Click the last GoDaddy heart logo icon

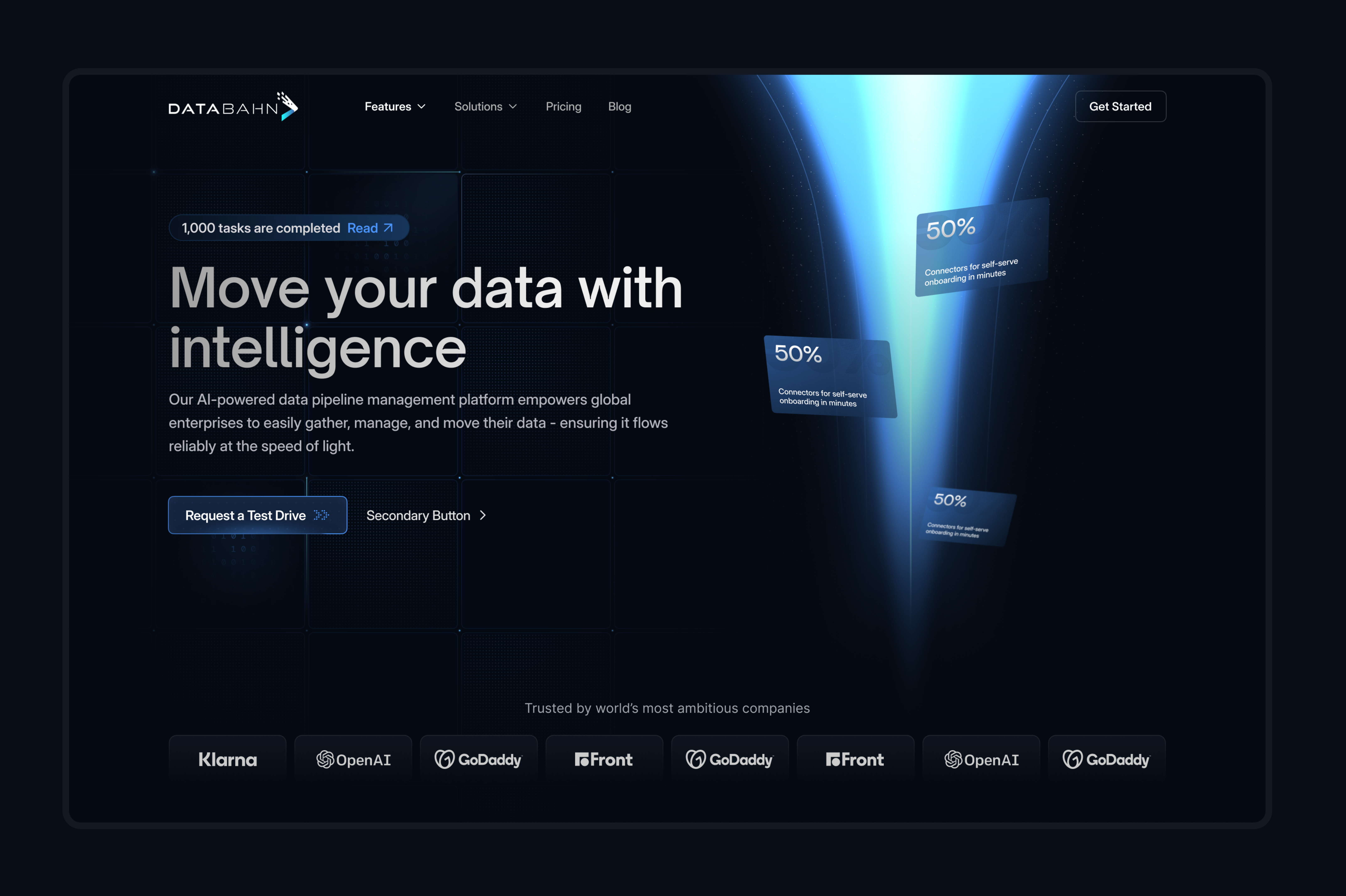[1073, 759]
